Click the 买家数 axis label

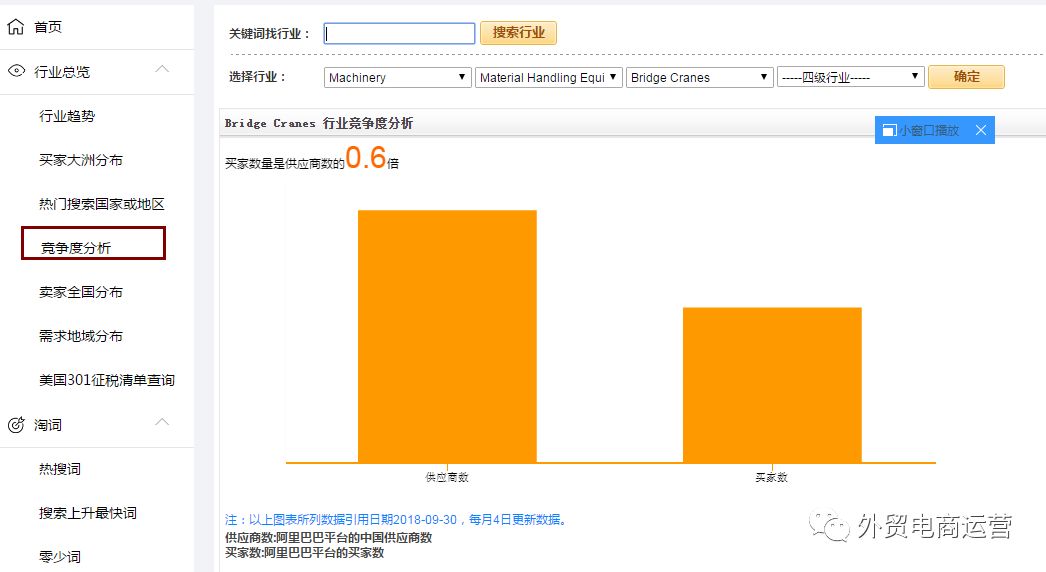(771, 477)
